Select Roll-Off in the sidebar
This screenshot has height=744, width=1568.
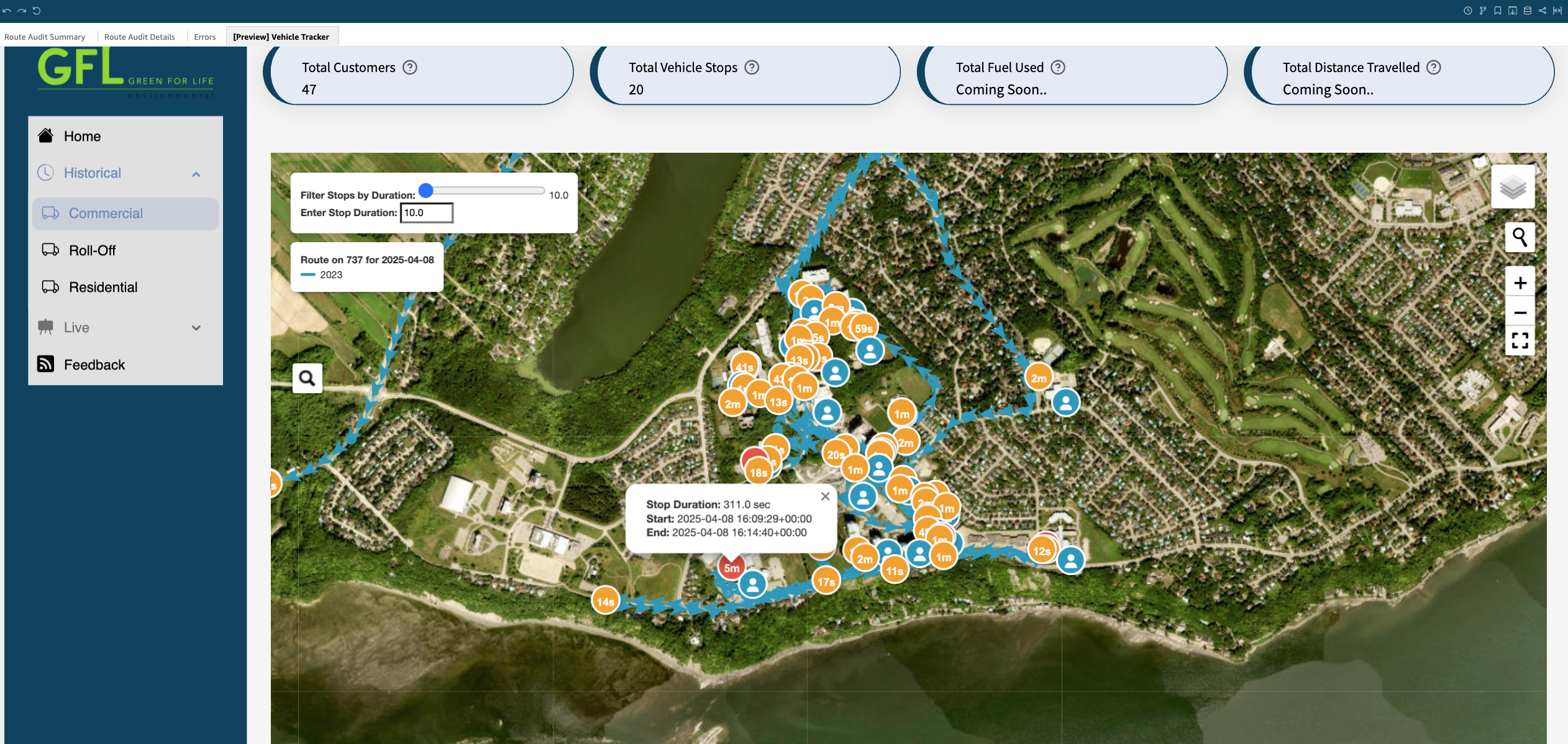pyautogui.click(x=92, y=250)
